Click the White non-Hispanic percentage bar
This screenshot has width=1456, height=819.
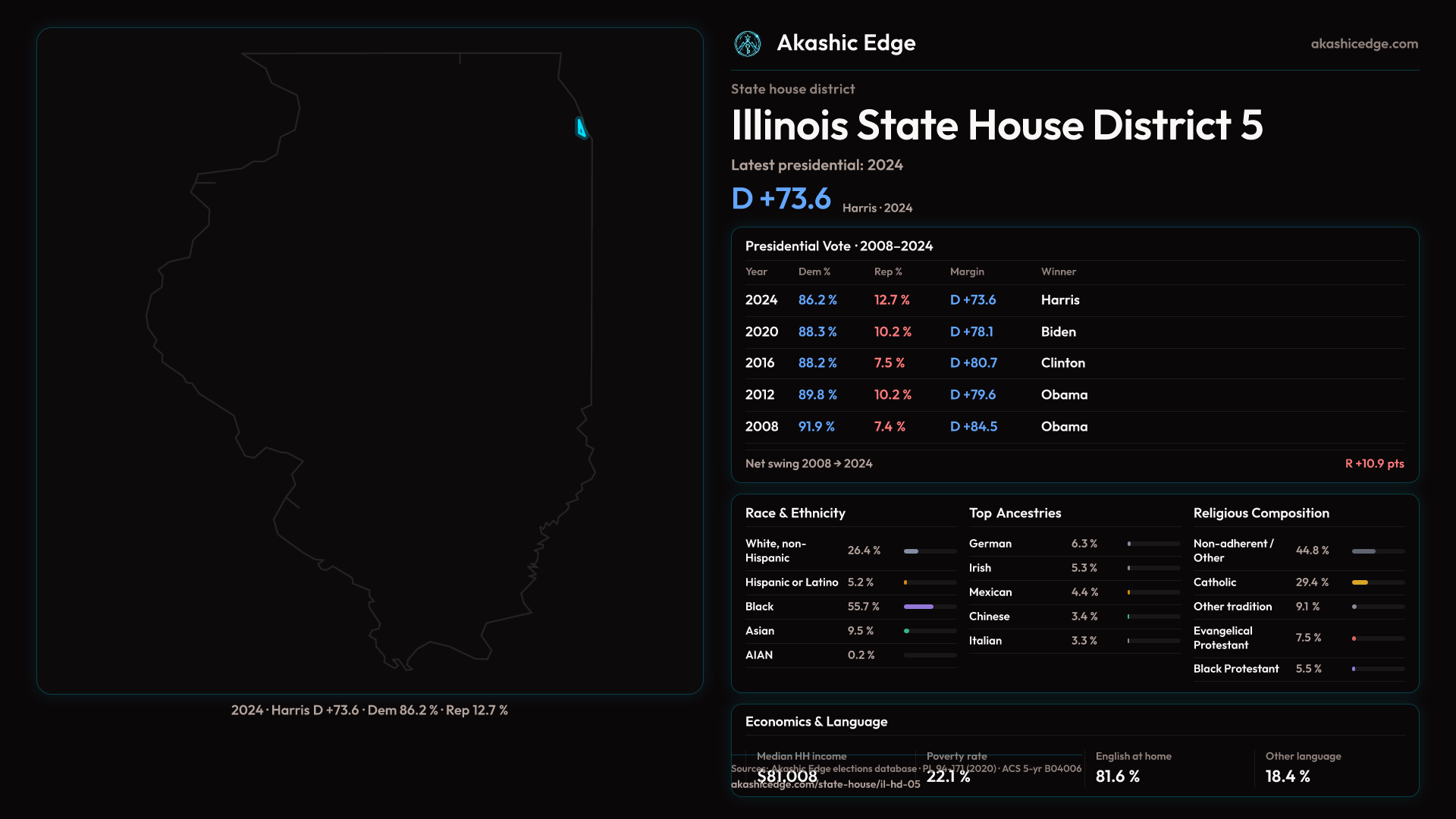(x=912, y=551)
